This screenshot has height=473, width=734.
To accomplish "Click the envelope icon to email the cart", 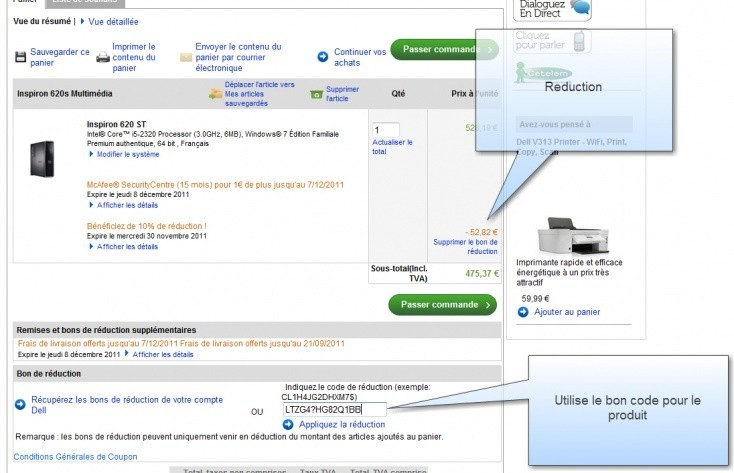I will tap(185, 57).
